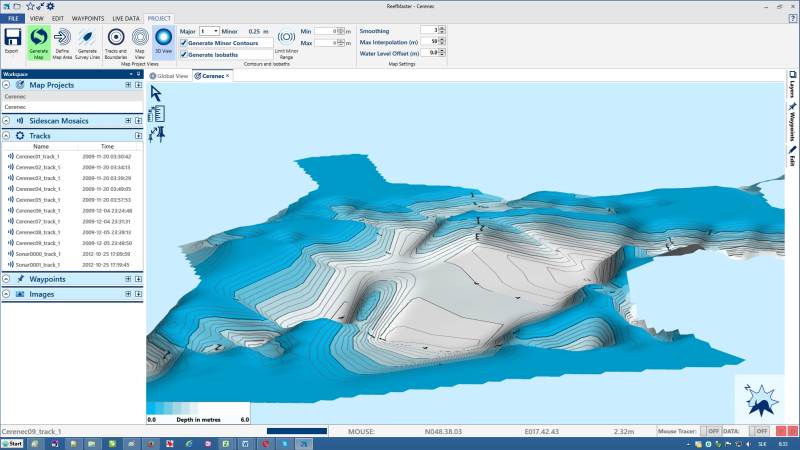
Task: Toggle the Mouse Tracer OFF switch
Action: 713,431
